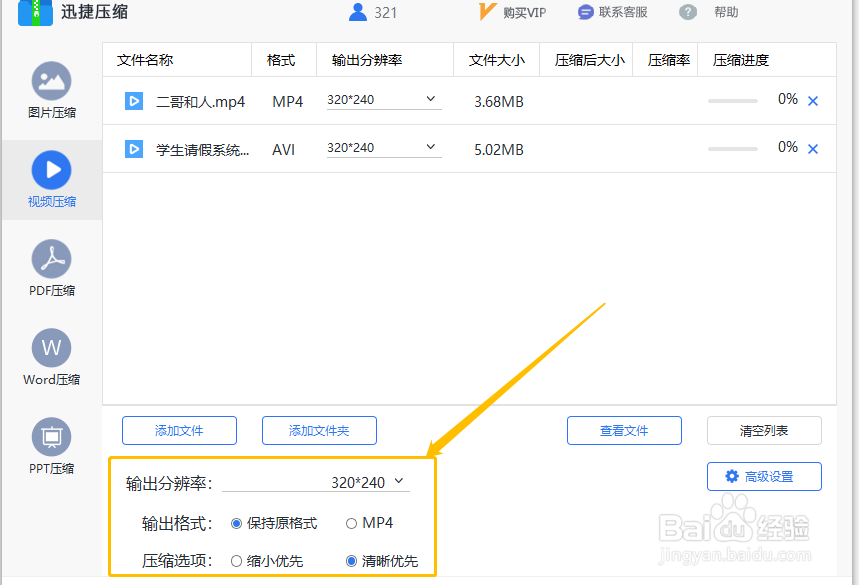Screen dimensions: 859x585
Task: Select the 文件大小 column header
Action: tap(496, 60)
